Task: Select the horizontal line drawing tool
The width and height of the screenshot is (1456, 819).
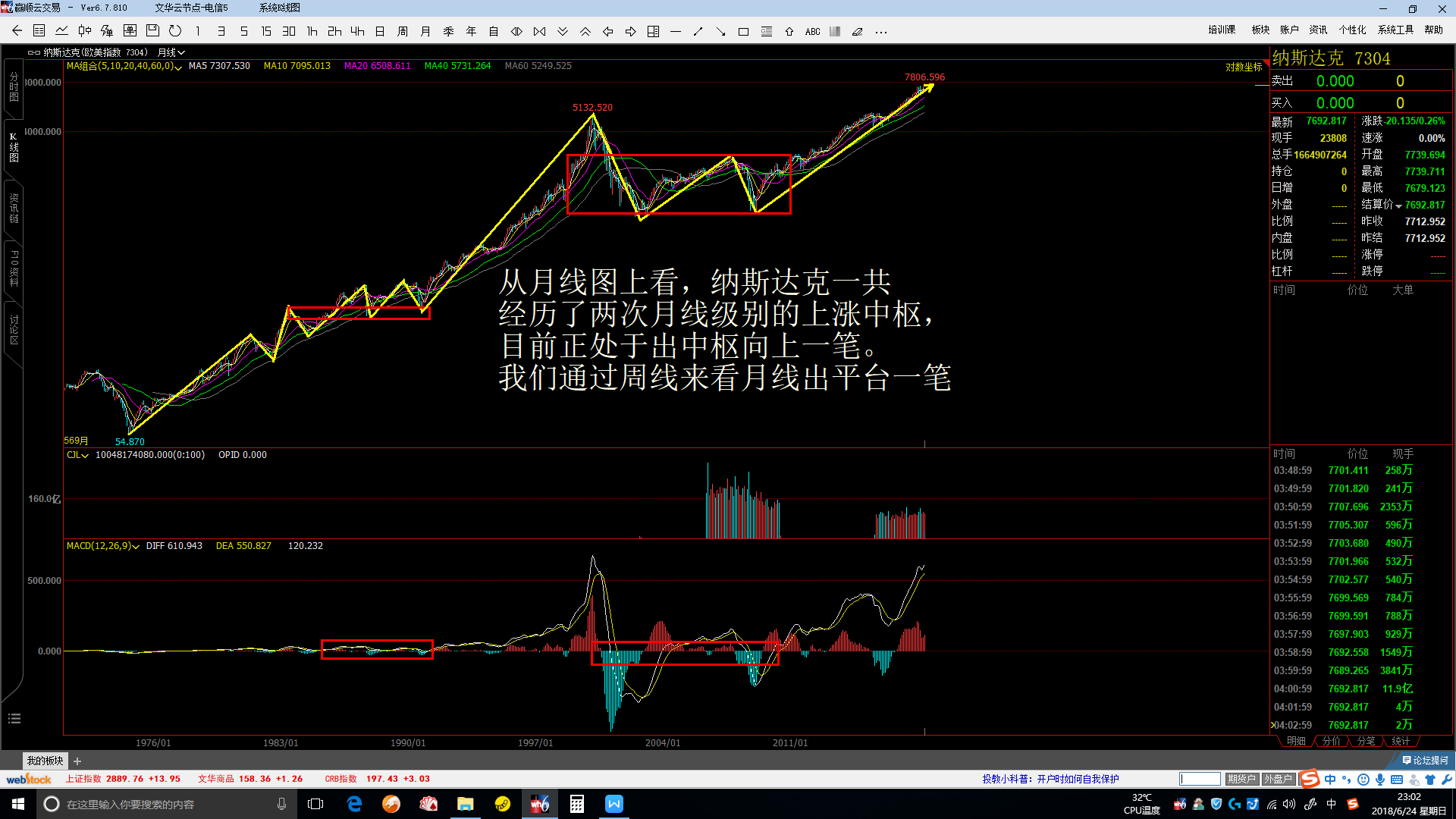Action: coord(676,32)
